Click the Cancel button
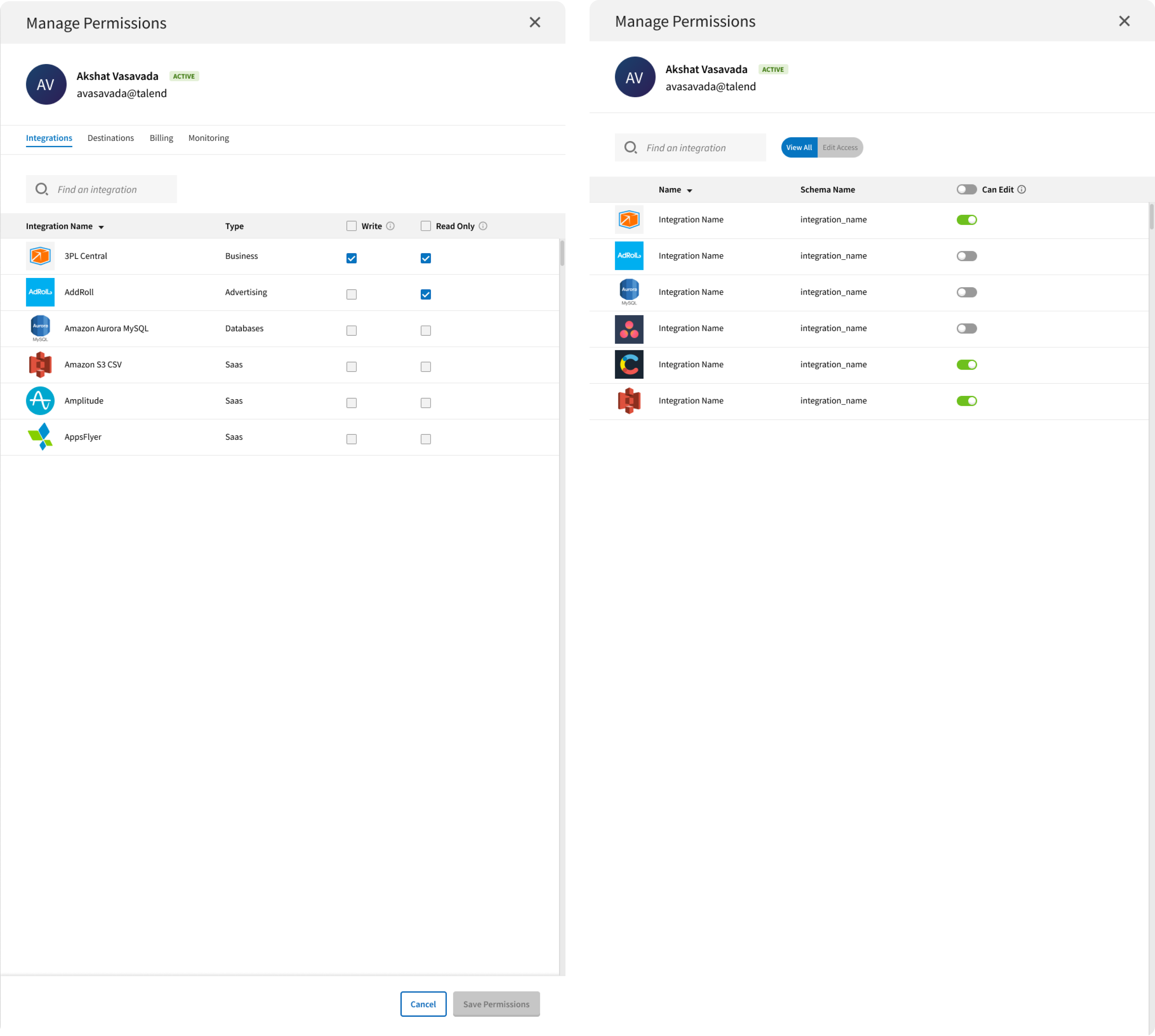Image resolution: width=1155 pixels, height=1036 pixels. [423, 1004]
